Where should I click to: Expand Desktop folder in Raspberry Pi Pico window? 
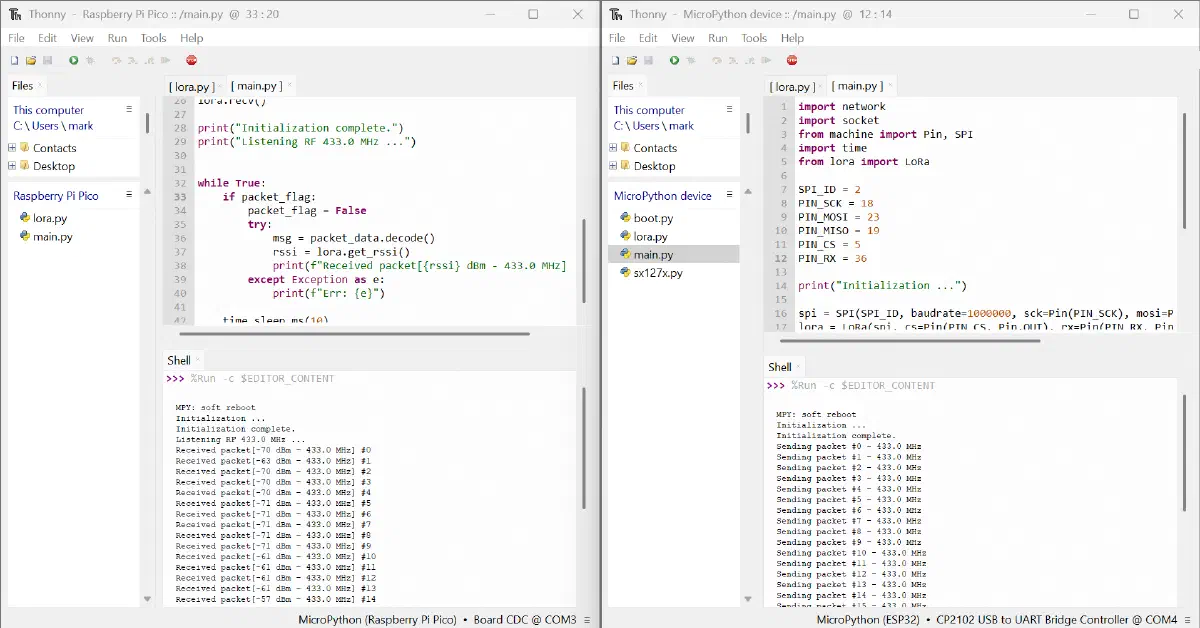point(12,166)
